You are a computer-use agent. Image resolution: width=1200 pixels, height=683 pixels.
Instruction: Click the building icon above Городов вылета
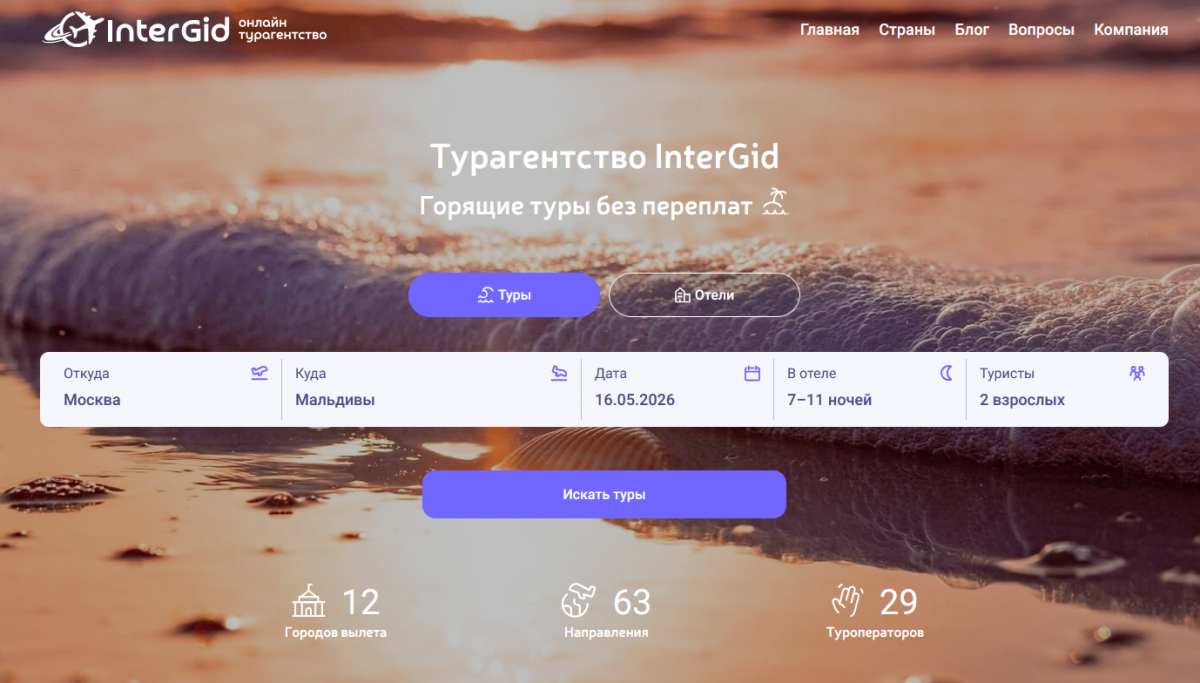[309, 601]
